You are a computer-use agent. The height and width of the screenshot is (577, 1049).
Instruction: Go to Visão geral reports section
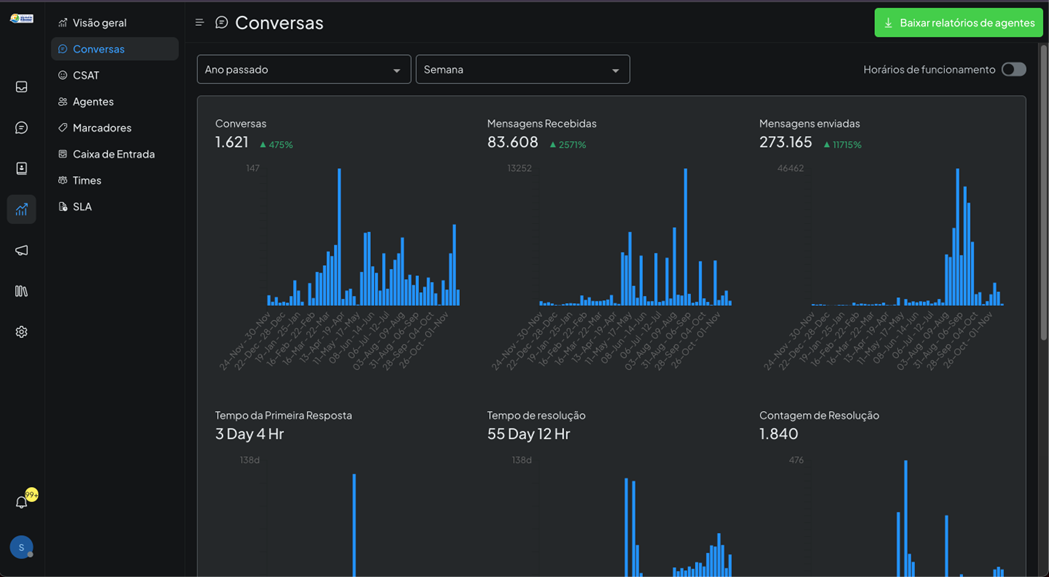click(x=99, y=23)
